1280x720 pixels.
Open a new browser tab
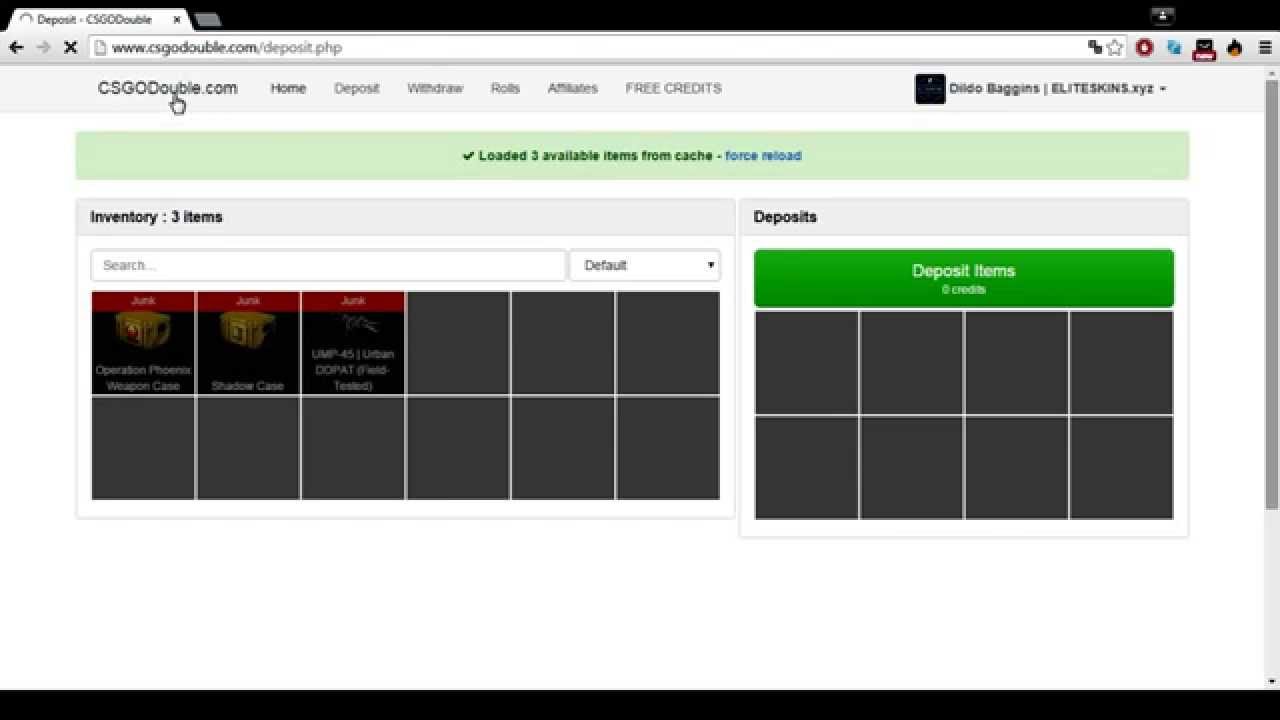[x=207, y=19]
